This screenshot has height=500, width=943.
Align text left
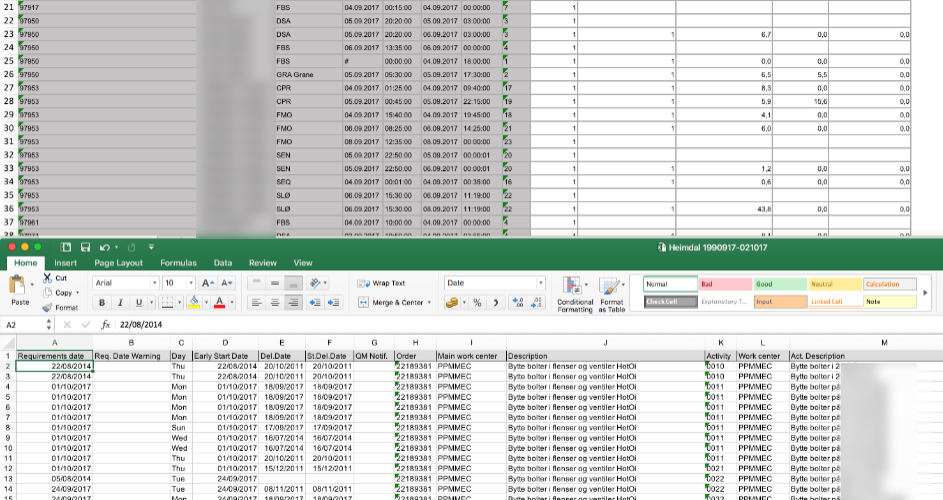click(256, 302)
